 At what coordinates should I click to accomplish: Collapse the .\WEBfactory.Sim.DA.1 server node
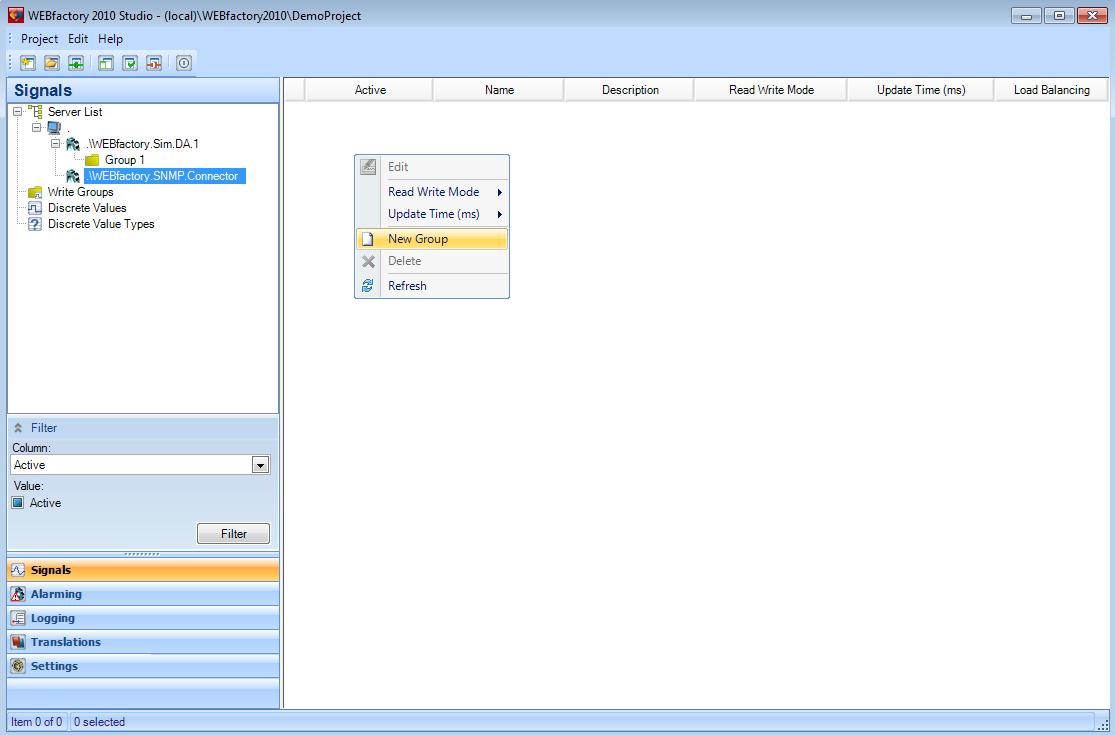click(56, 144)
